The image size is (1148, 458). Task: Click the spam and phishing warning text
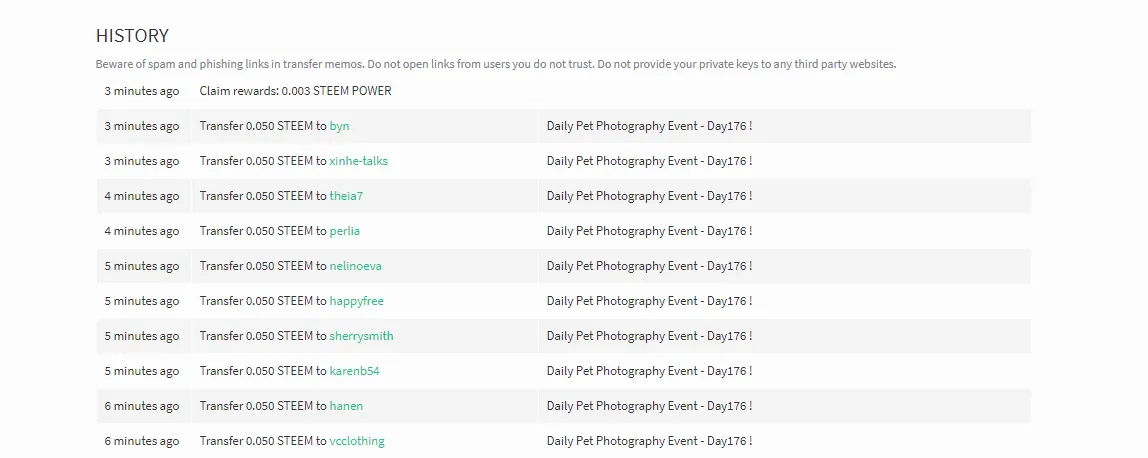coord(495,64)
